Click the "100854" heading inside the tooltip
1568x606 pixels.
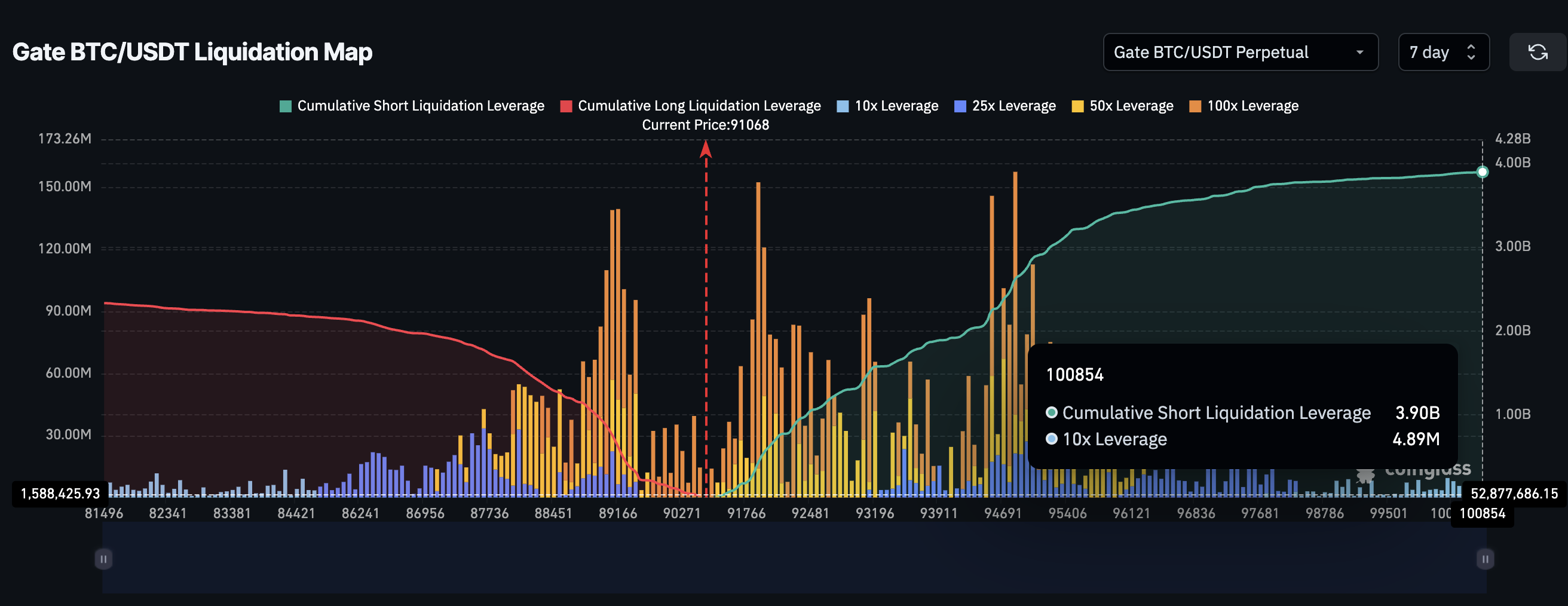tap(1074, 375)
